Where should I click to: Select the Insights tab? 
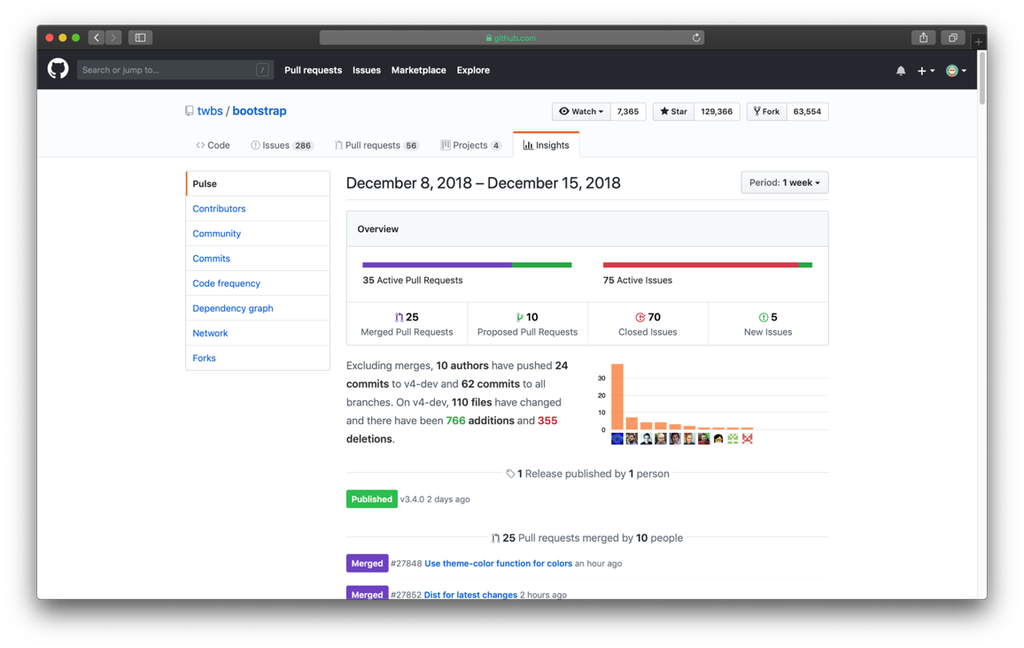[546, 145]
